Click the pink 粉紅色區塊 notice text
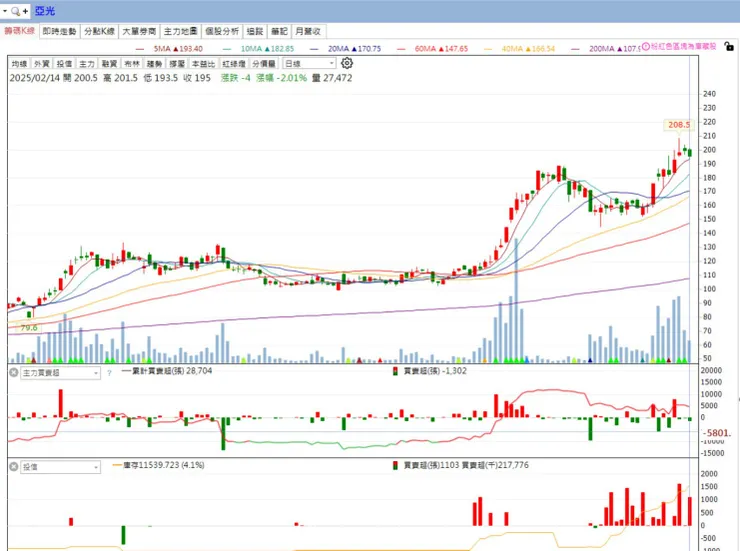740x551 pixels. [684, 46]
